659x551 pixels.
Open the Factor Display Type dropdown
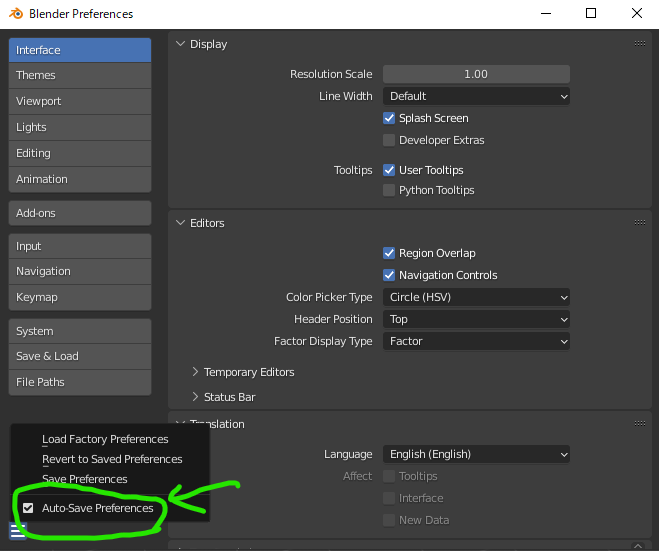476,341
